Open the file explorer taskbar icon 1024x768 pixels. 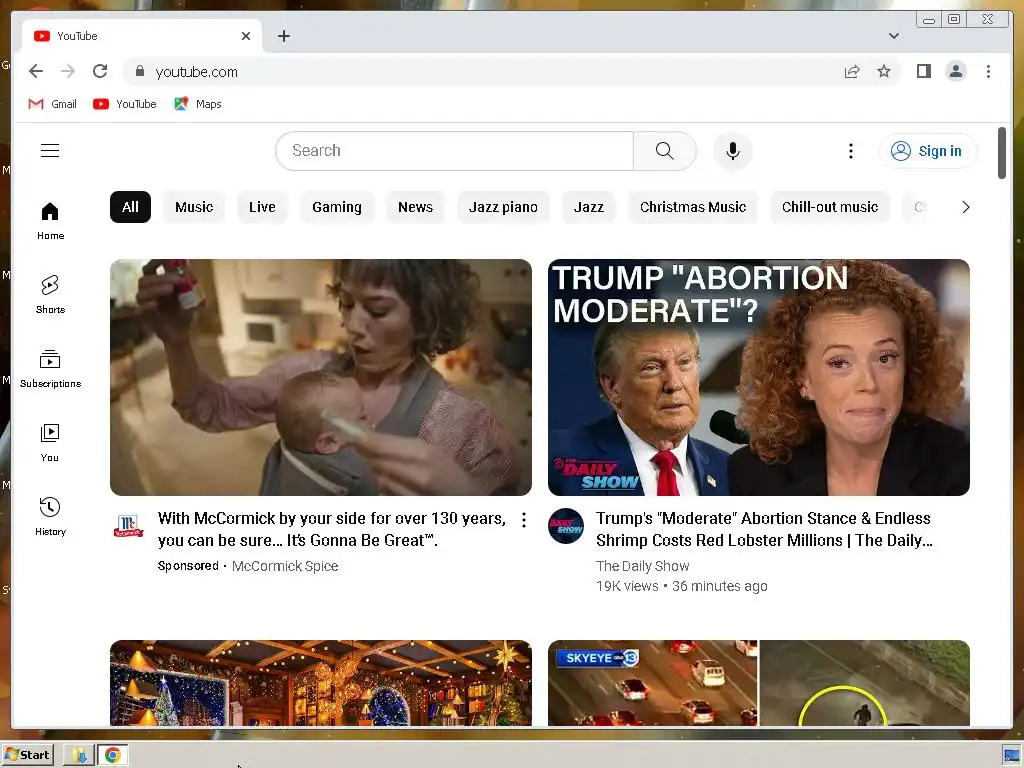(x=79, y=755)
